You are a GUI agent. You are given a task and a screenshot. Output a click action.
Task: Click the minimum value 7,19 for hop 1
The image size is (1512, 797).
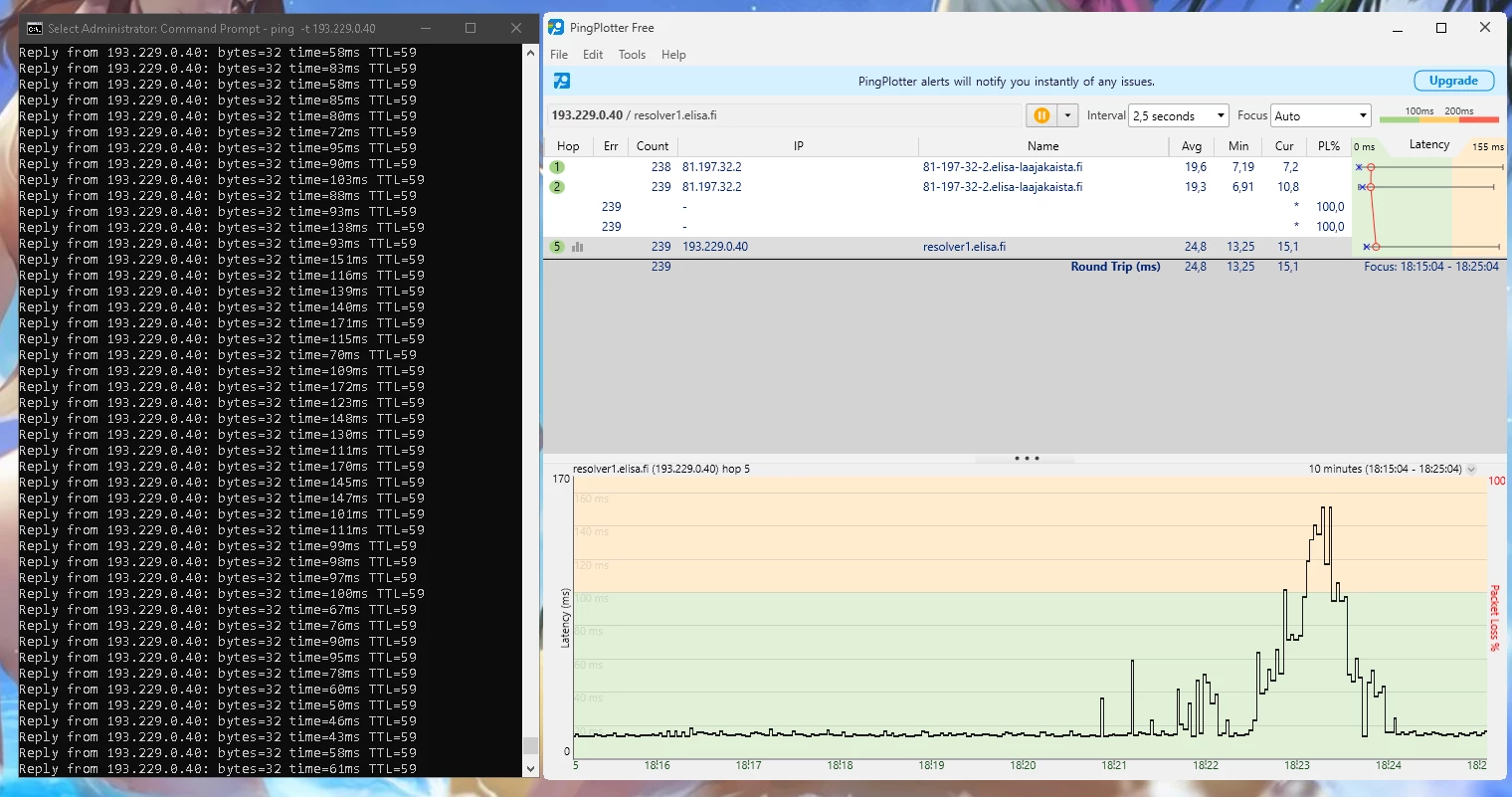click(1243, 167)
